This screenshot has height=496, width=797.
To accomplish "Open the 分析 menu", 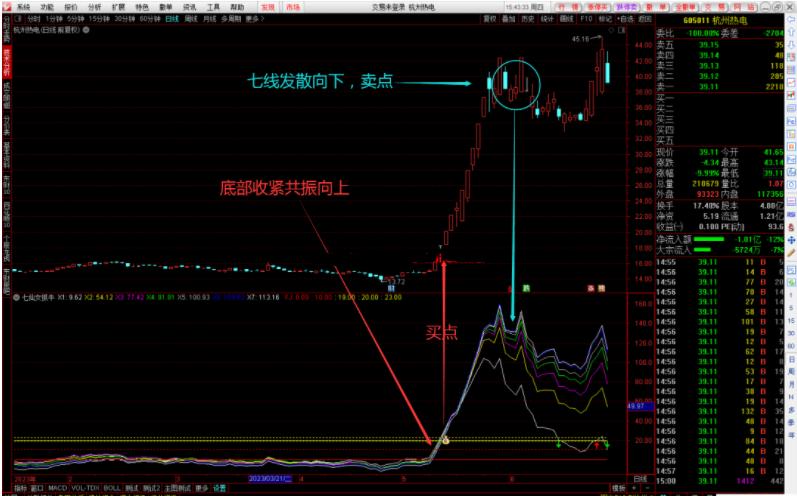I will [x=95, y=7].
